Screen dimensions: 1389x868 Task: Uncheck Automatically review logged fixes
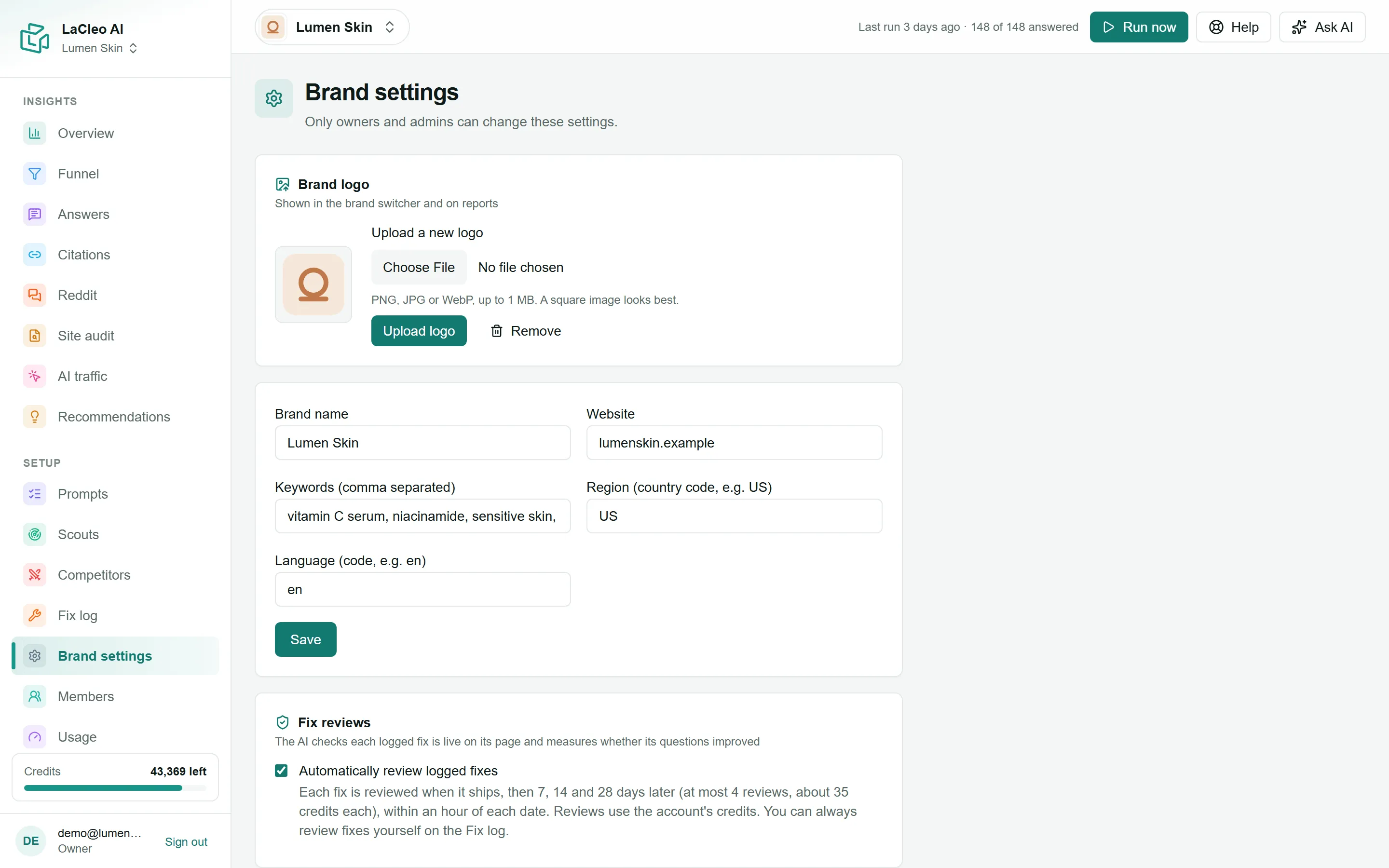281,771
